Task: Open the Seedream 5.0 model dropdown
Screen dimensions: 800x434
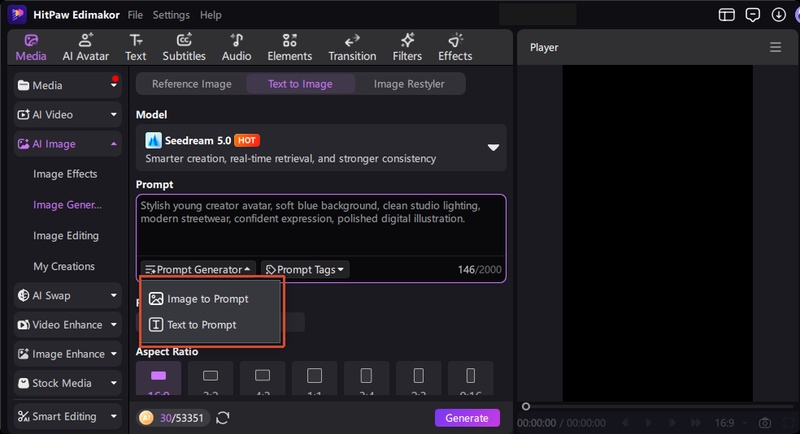Action: pyautogui.click(x=321, y=148)
